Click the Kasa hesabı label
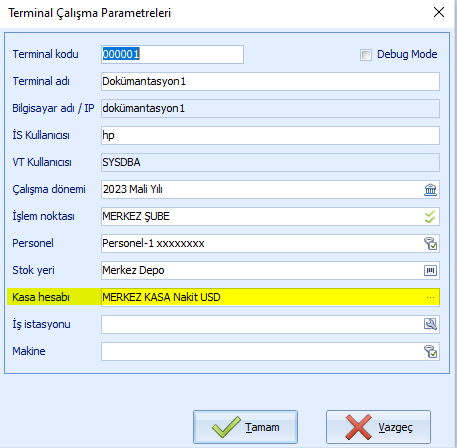The height and width of the screenshot is (448, 457). (x=41, y=297)
